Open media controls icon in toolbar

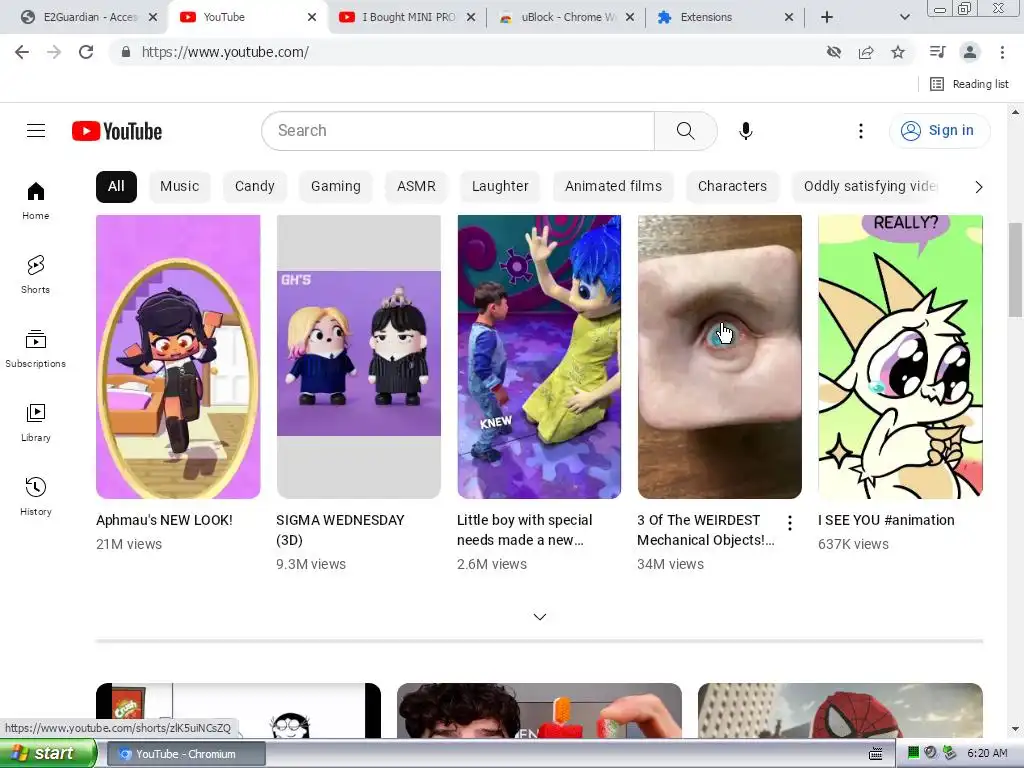(938, 52)
